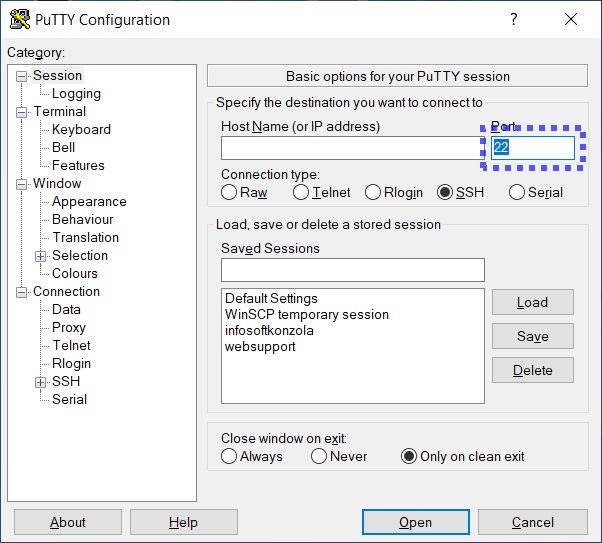Screen dimensions: 602x543
Task: Click the PuTTY icon in title bar
Action: click(x=20, y=19)
